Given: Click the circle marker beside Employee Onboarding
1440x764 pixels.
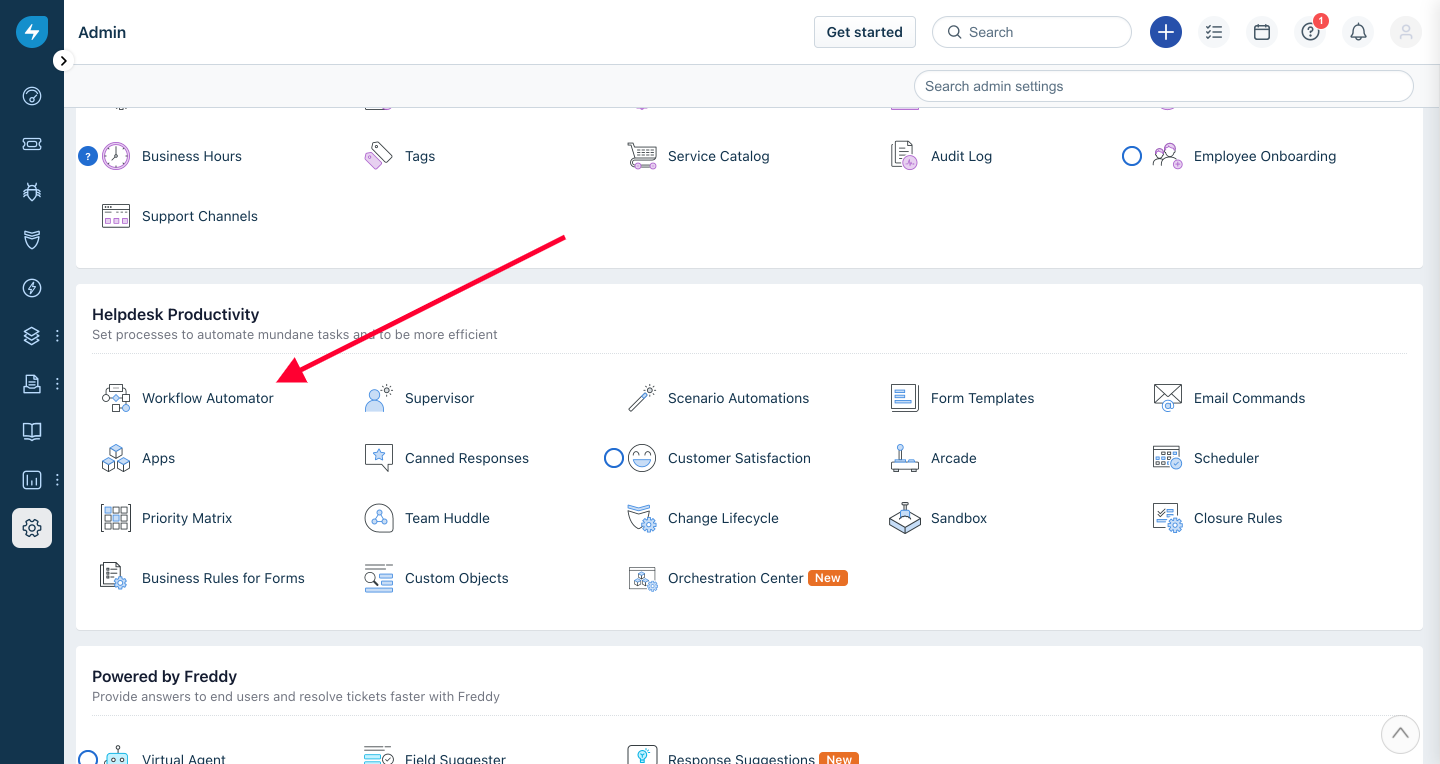Looking at the screenshot, I should point(1131,156).
